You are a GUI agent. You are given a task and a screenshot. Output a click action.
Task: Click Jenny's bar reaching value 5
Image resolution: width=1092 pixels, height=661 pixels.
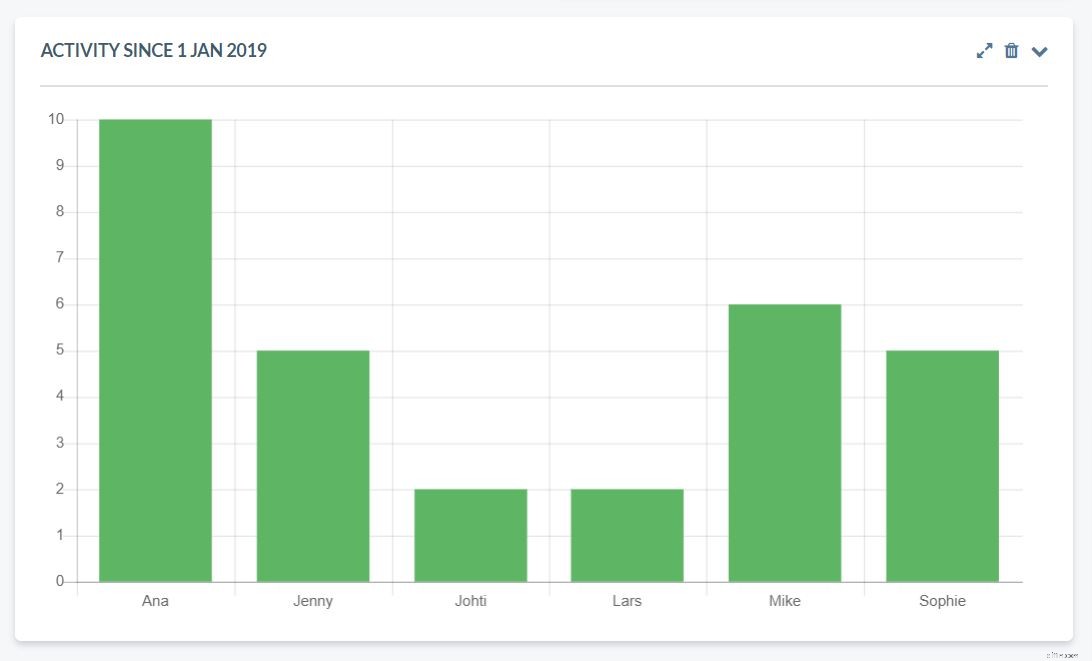[x=313, y=465]
